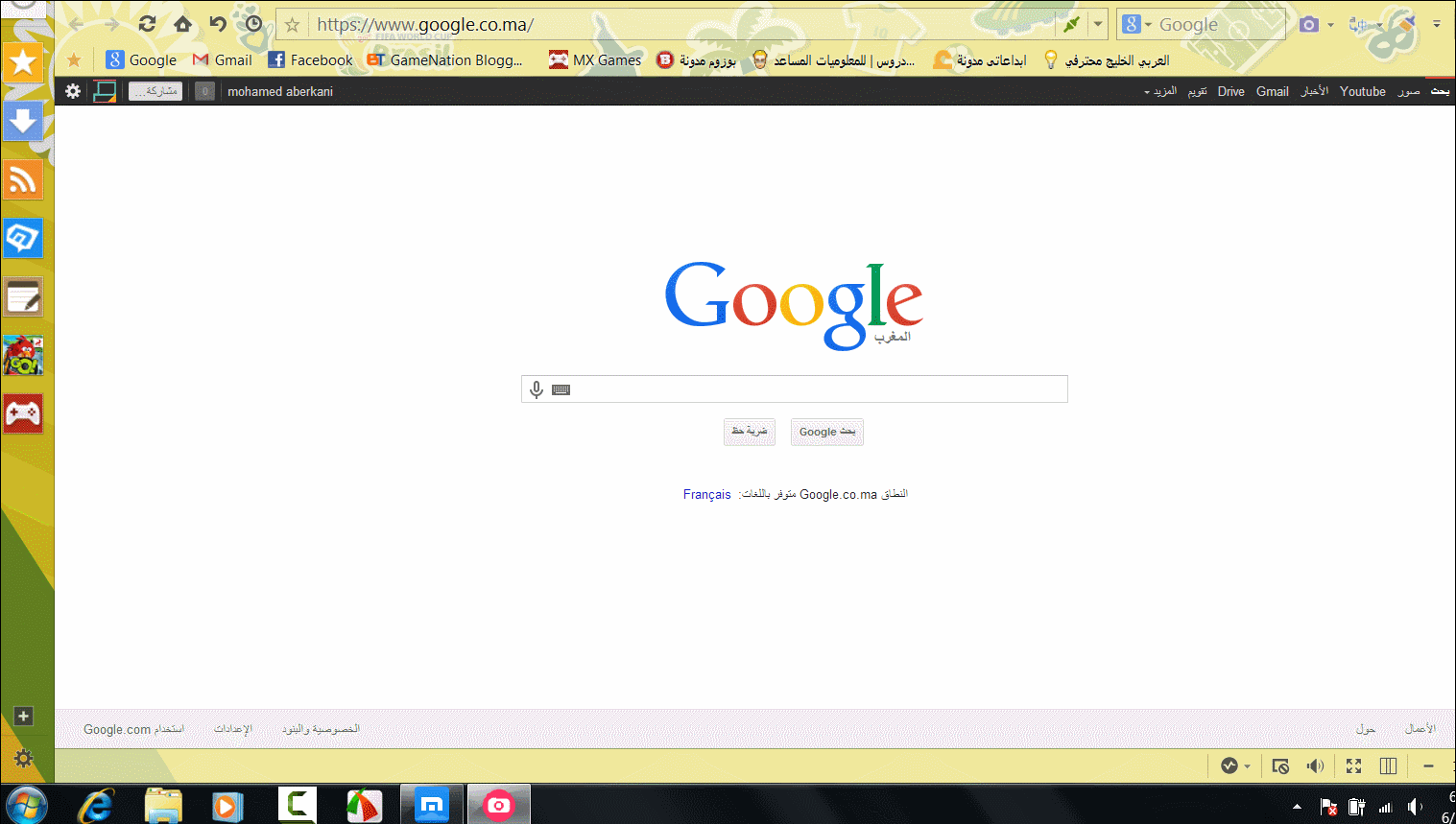Click the Google+ profile picture icon
Screen dimensions: 1456x824
click(x=104, y=91)
